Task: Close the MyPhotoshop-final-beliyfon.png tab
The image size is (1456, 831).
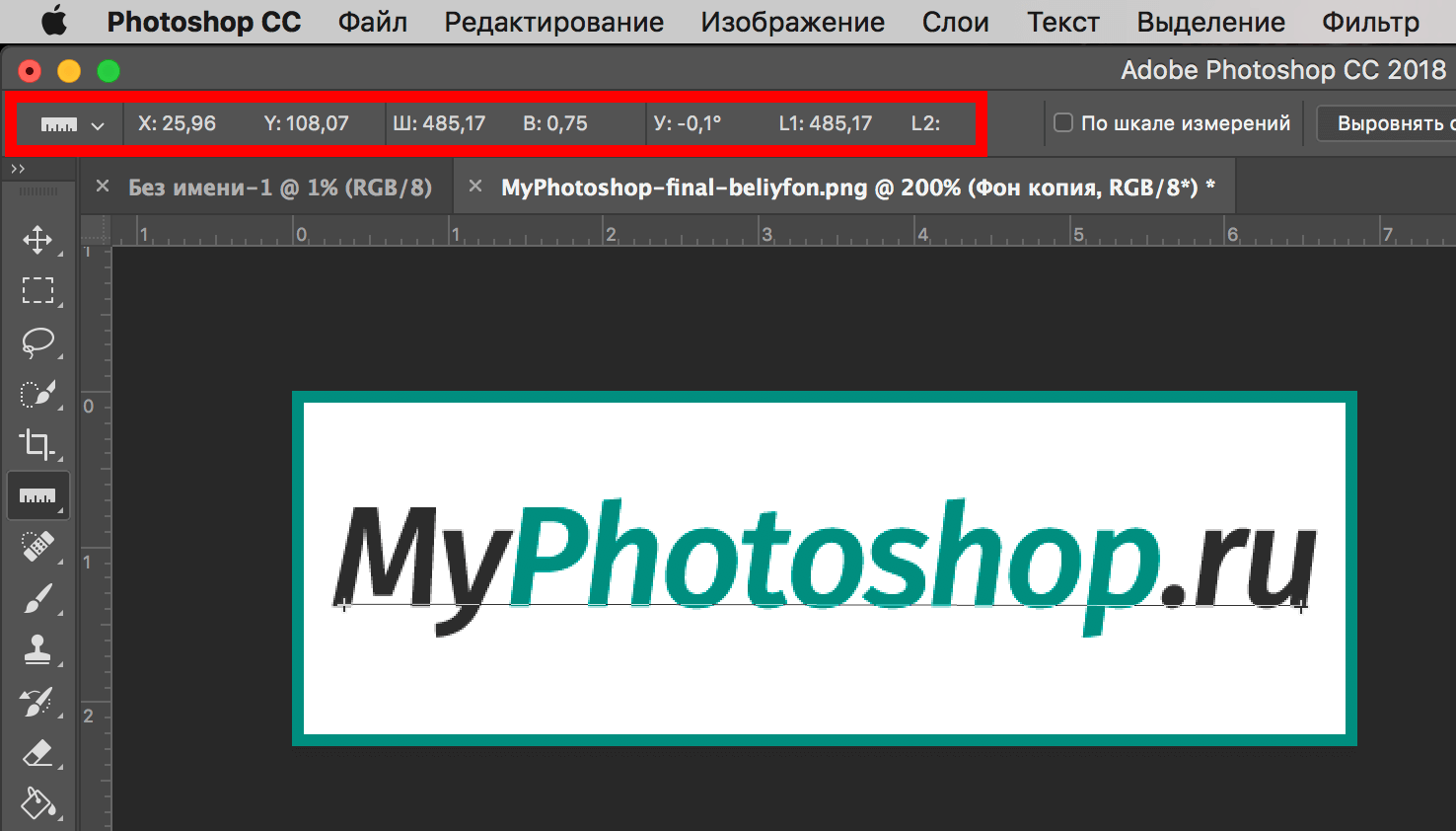Action: (x=475, y=187)
